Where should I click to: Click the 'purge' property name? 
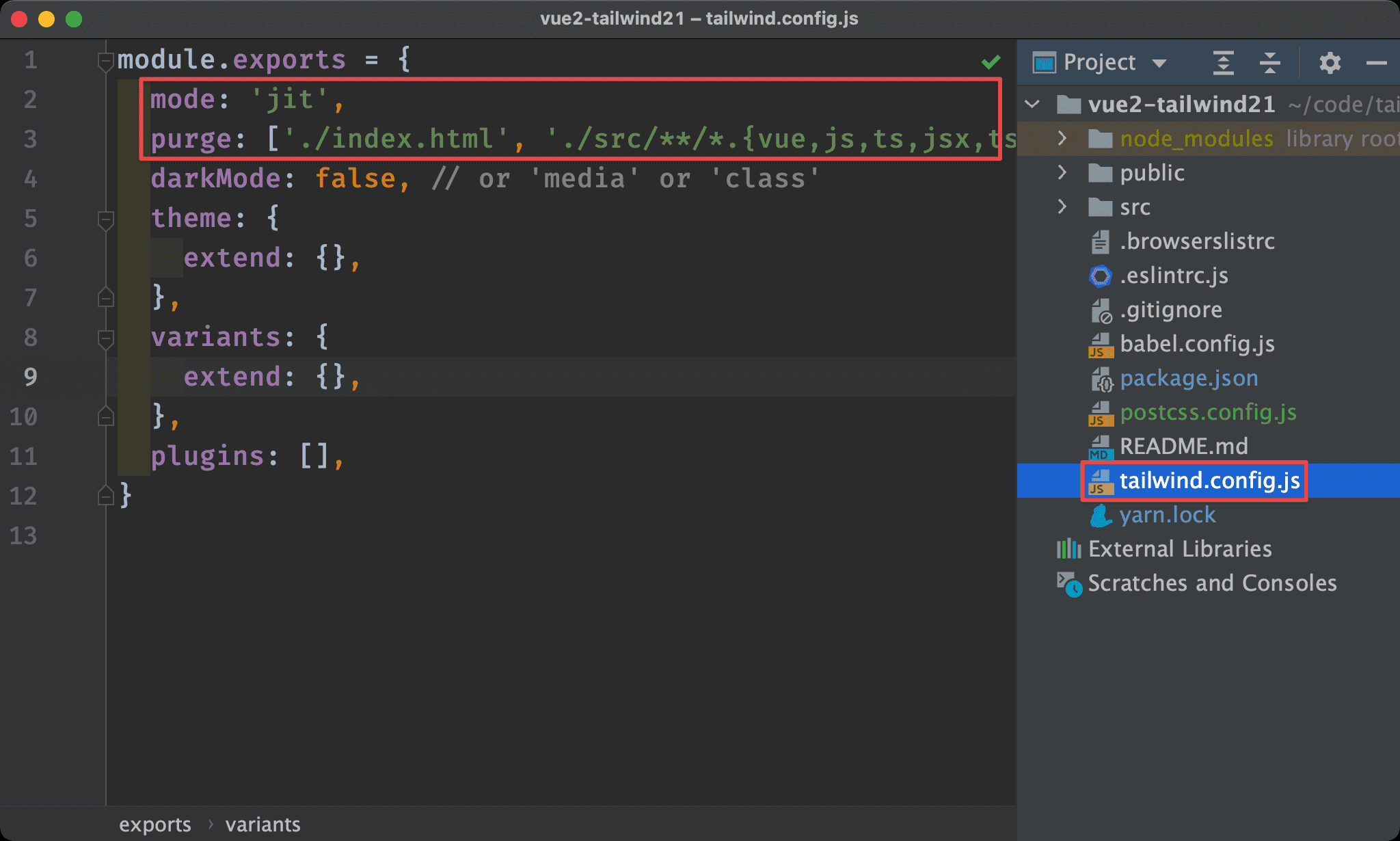click(x=191, y=139)
